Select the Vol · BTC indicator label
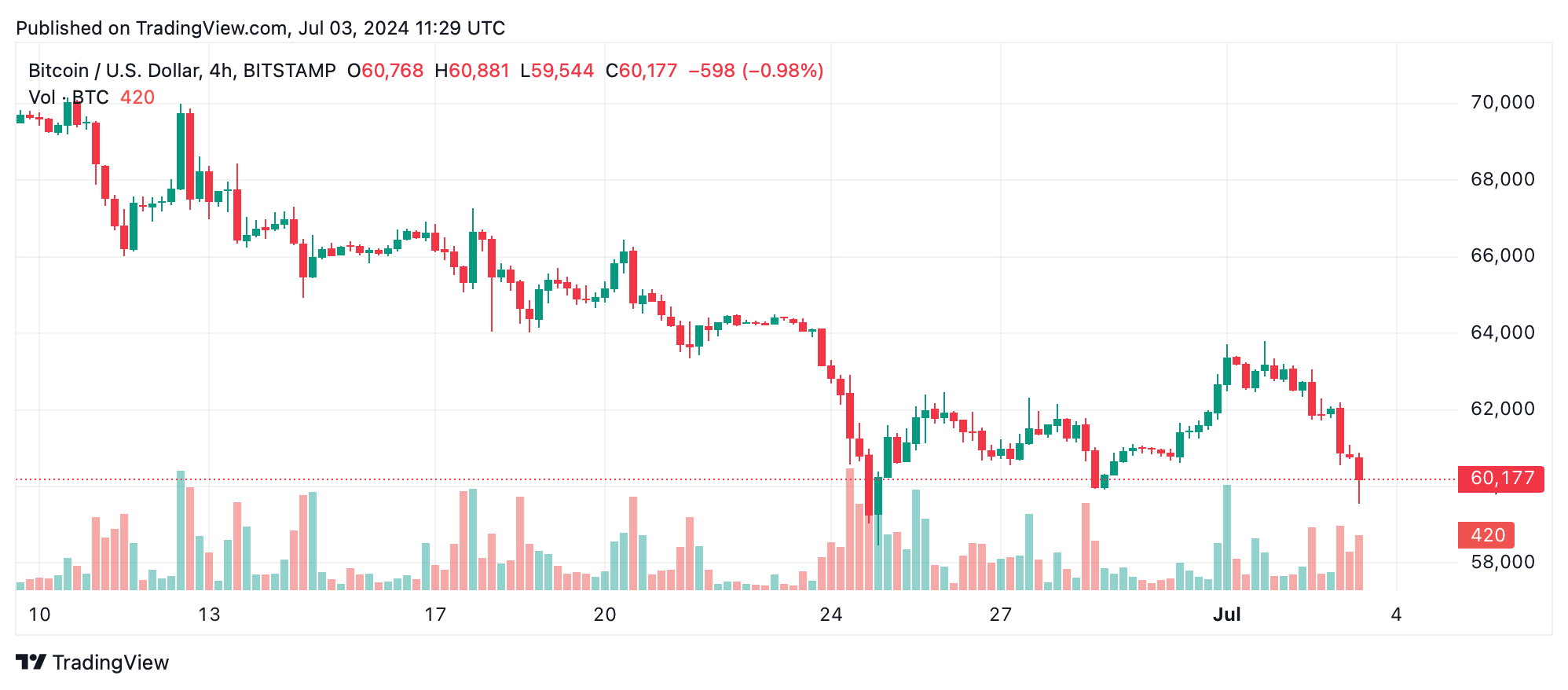Screen dimensions: 1568x690 [69, 97]
